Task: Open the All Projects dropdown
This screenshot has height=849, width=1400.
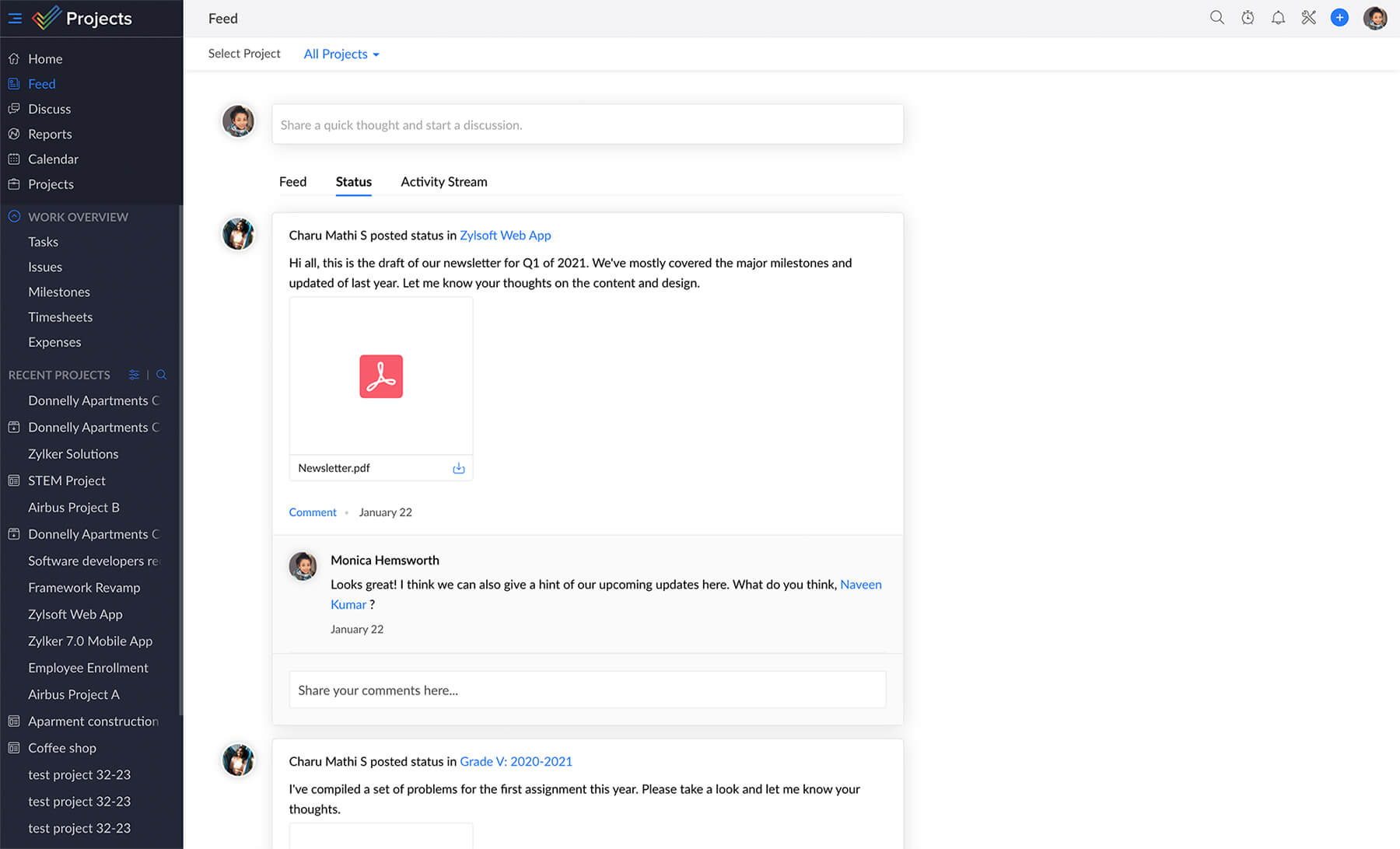Action: click(341, 54)
